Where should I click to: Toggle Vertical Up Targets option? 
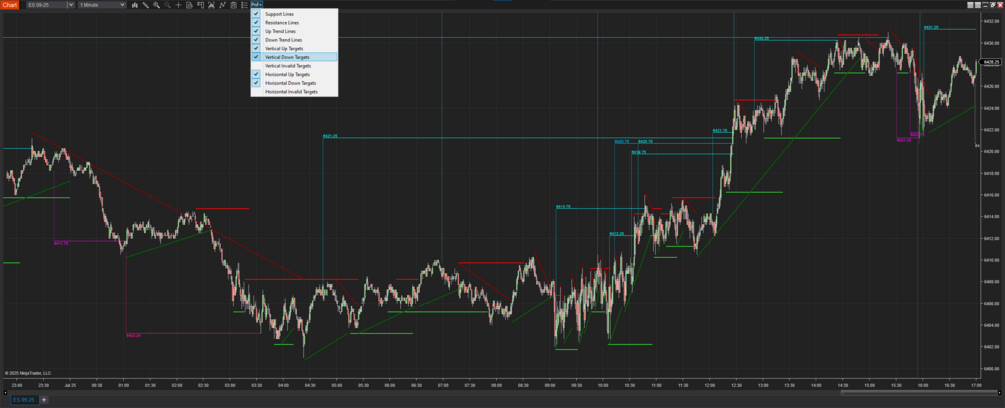[x=294, y=48]
